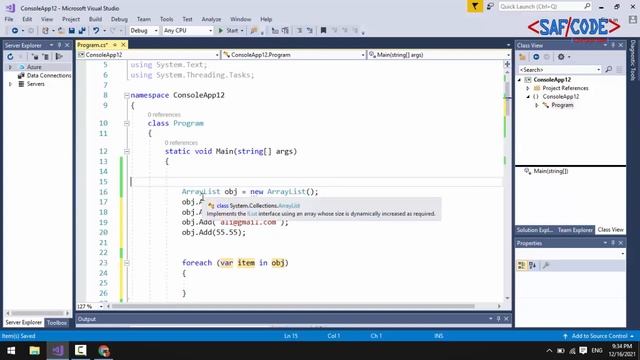Click the Undo arrow icon
Image resolution: width=640 pixels, height=360 pixels.
pyautogui.click(x=96, y=31)
